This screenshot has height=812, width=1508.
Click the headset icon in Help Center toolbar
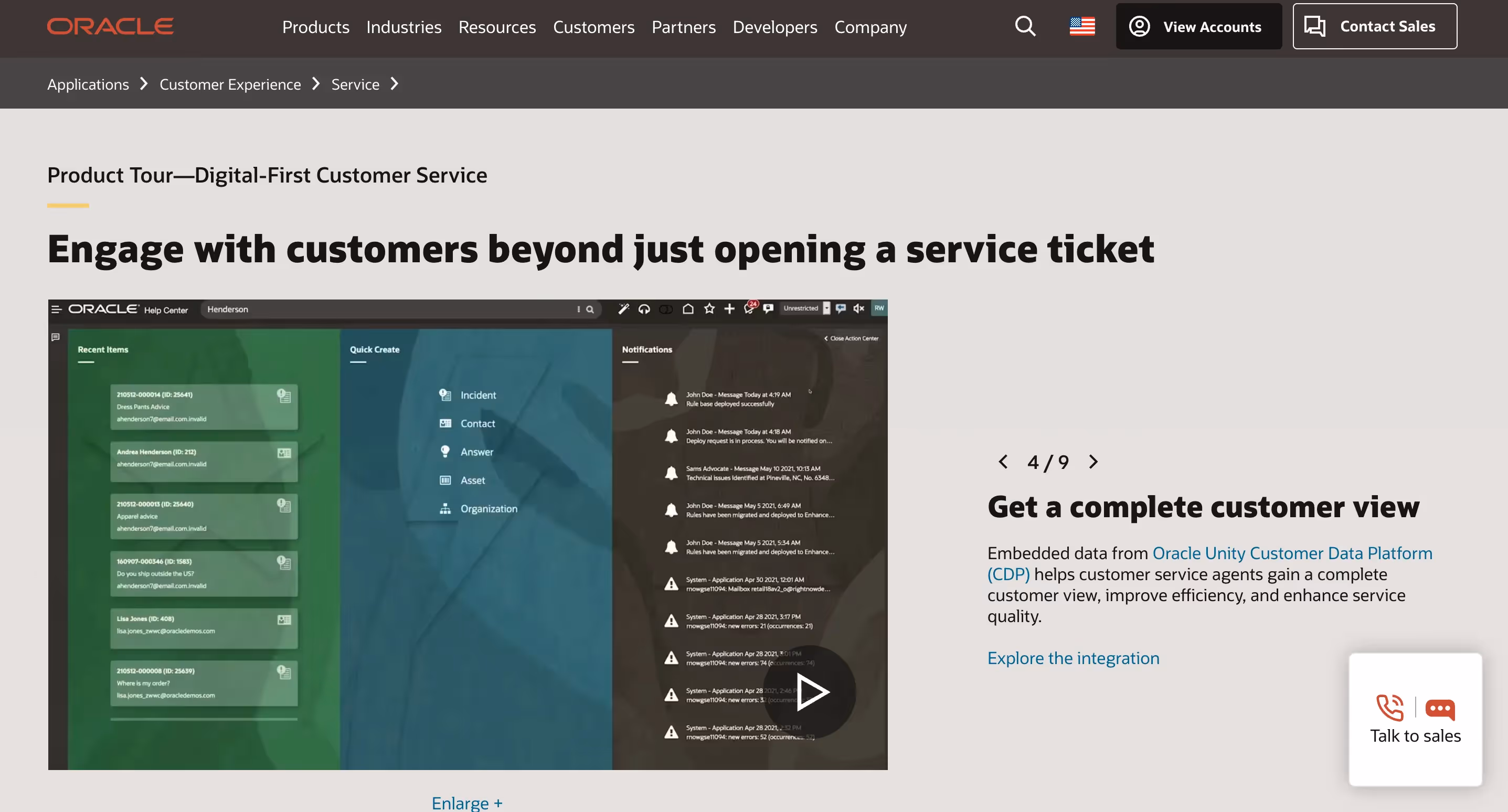(644, 308)
